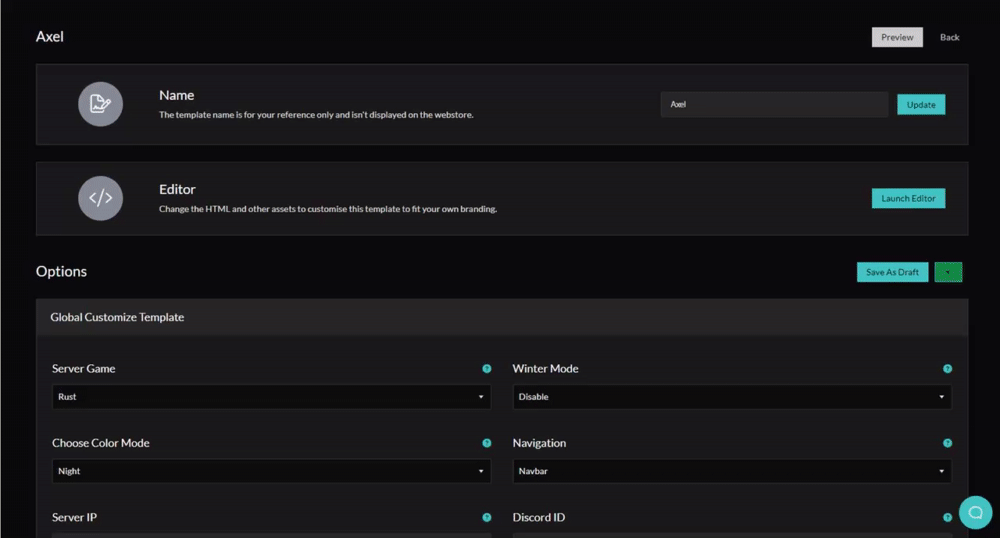Open the chat support bubble
Screen dimensions: 1000x538
tap(975, 512)
